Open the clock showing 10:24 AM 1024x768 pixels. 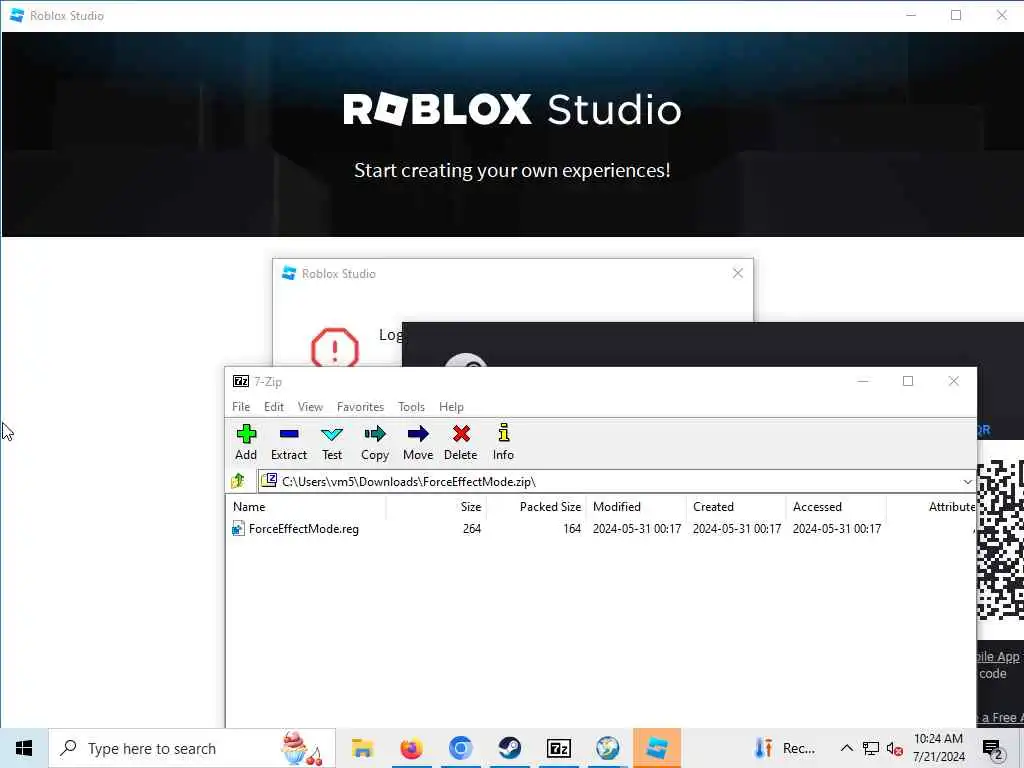(938, 748)
